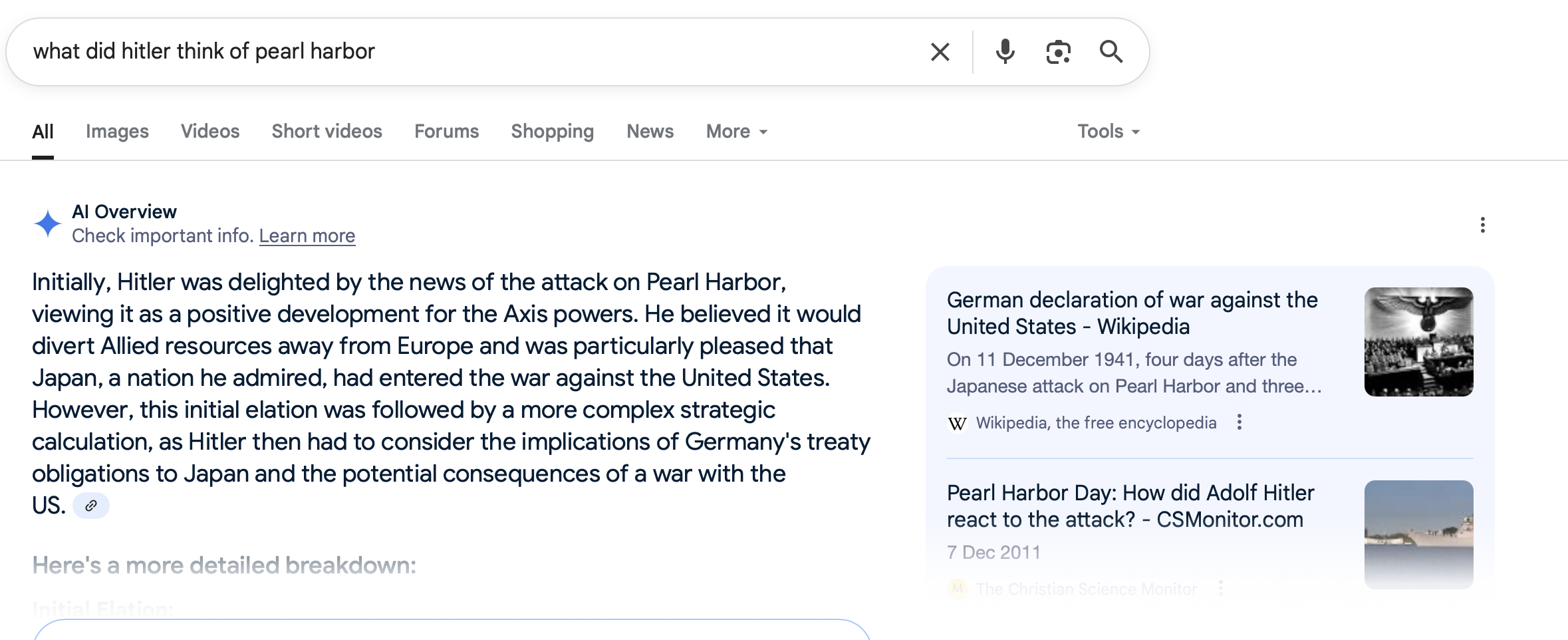Click the '7 Dec 2011' date text
Screen dimensions: 1568x640
pyautogui.click(x=993, y=552)
